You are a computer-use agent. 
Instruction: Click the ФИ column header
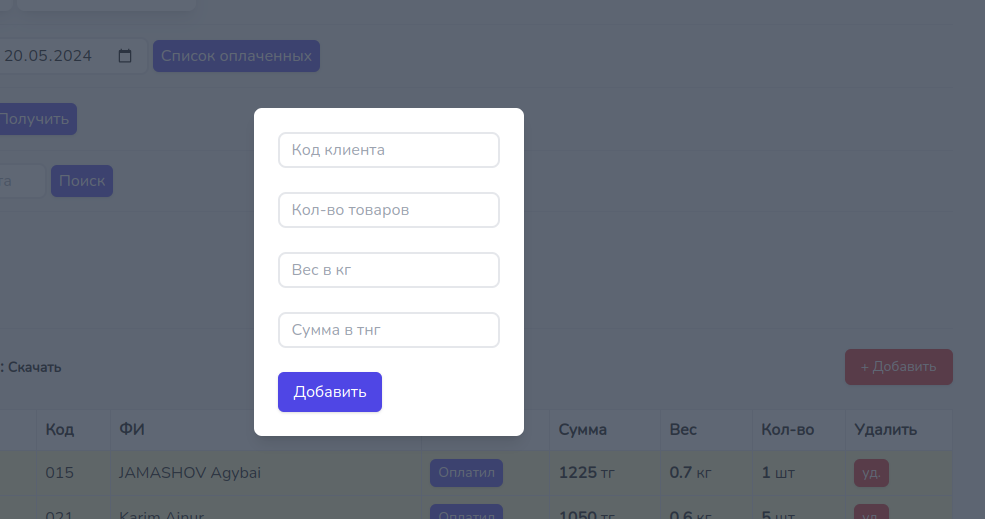tap(133, 430)
